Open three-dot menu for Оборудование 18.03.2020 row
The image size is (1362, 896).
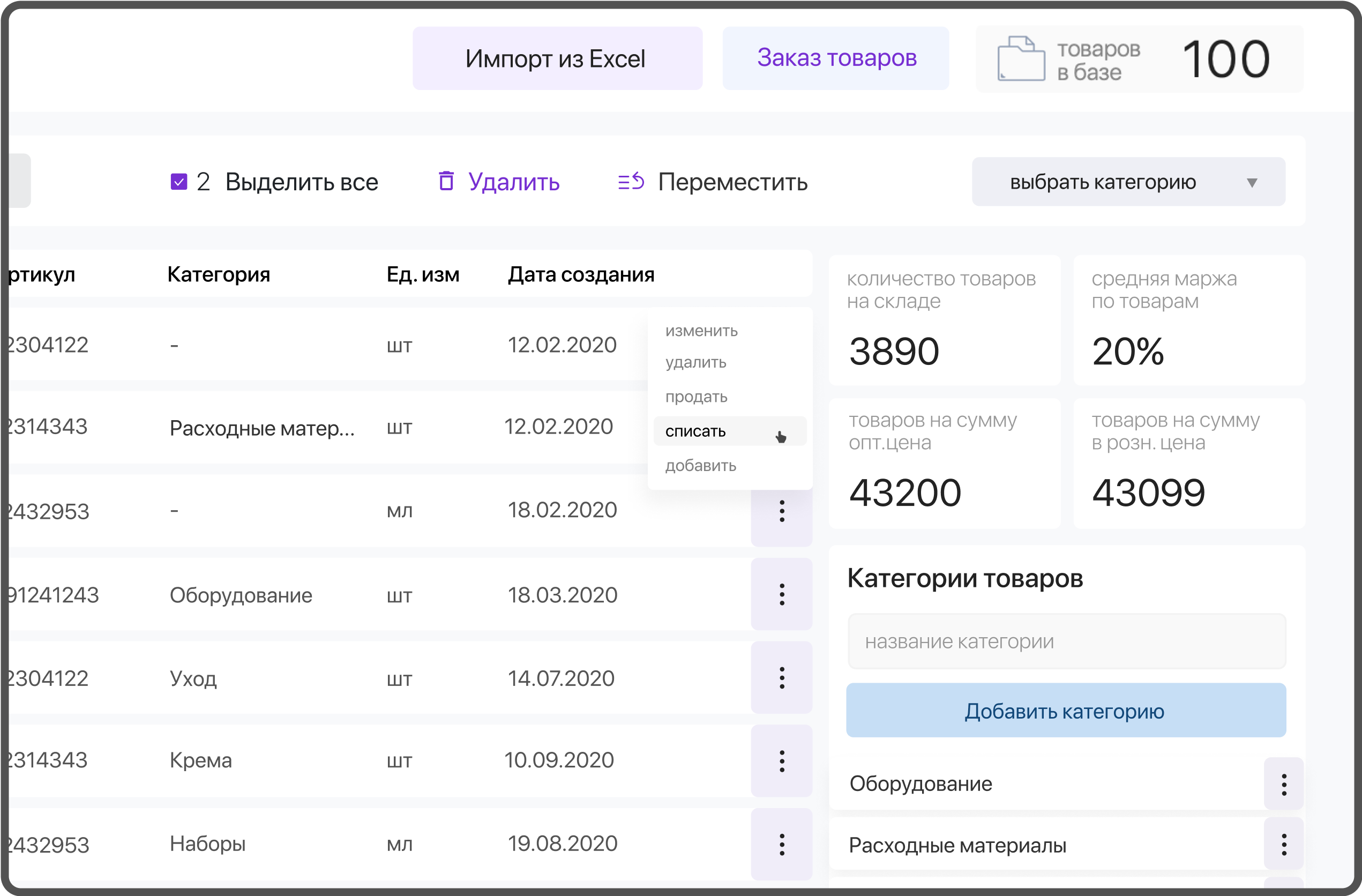(782, 595)
